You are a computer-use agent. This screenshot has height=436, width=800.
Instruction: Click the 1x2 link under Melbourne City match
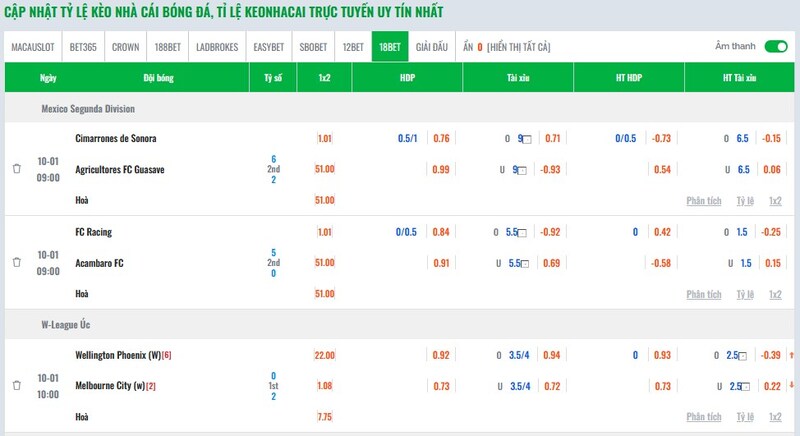pos(775,415)
